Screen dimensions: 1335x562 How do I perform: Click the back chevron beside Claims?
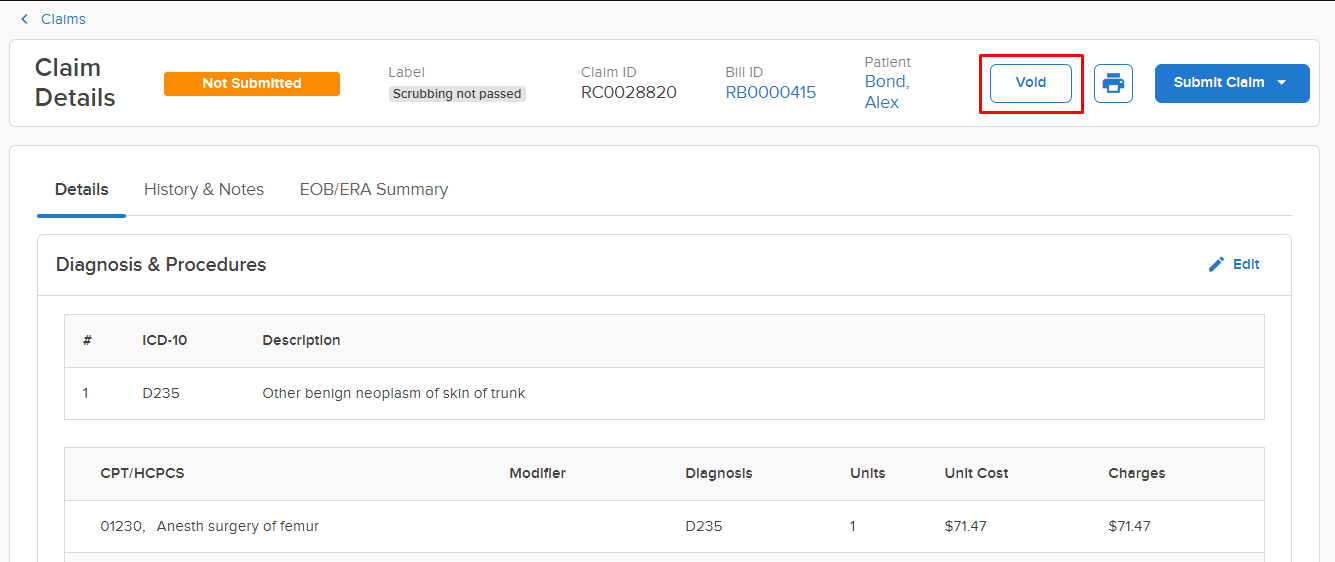25,19
